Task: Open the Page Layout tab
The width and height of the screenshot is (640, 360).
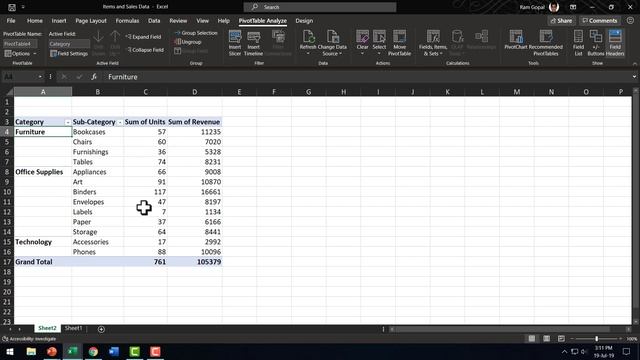Action: click(x=91, y=21)
